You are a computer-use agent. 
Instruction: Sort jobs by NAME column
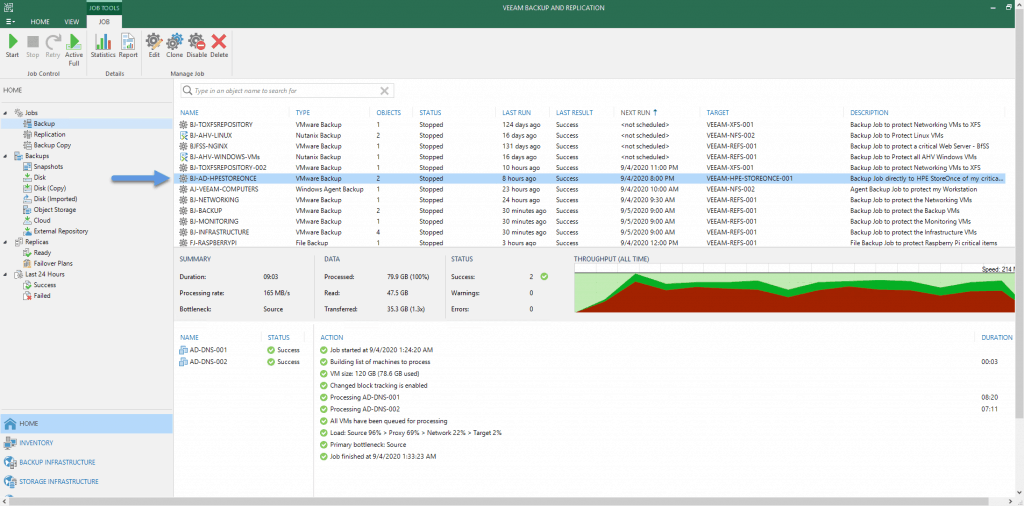pyautogui.click(x=189, y=112)
